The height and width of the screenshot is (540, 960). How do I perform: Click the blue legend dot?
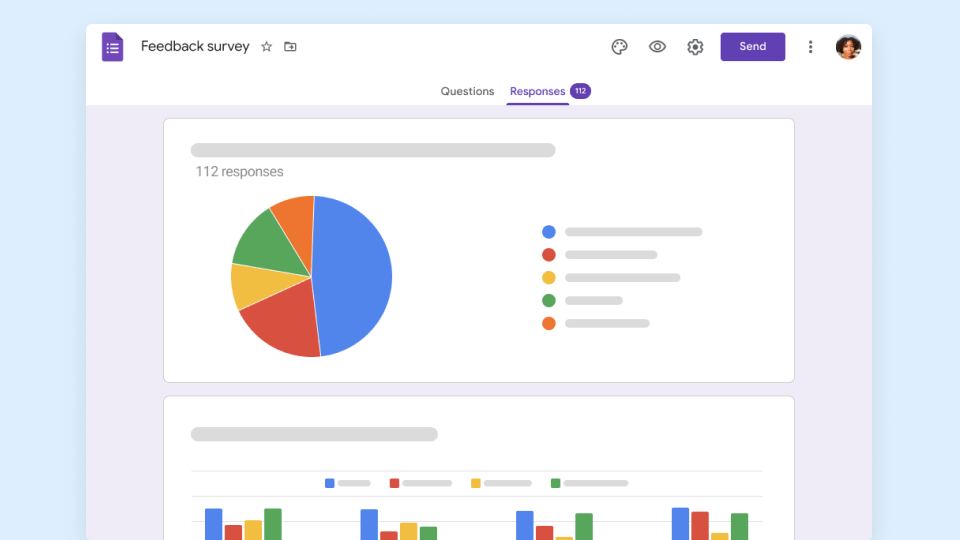(548, 231)
